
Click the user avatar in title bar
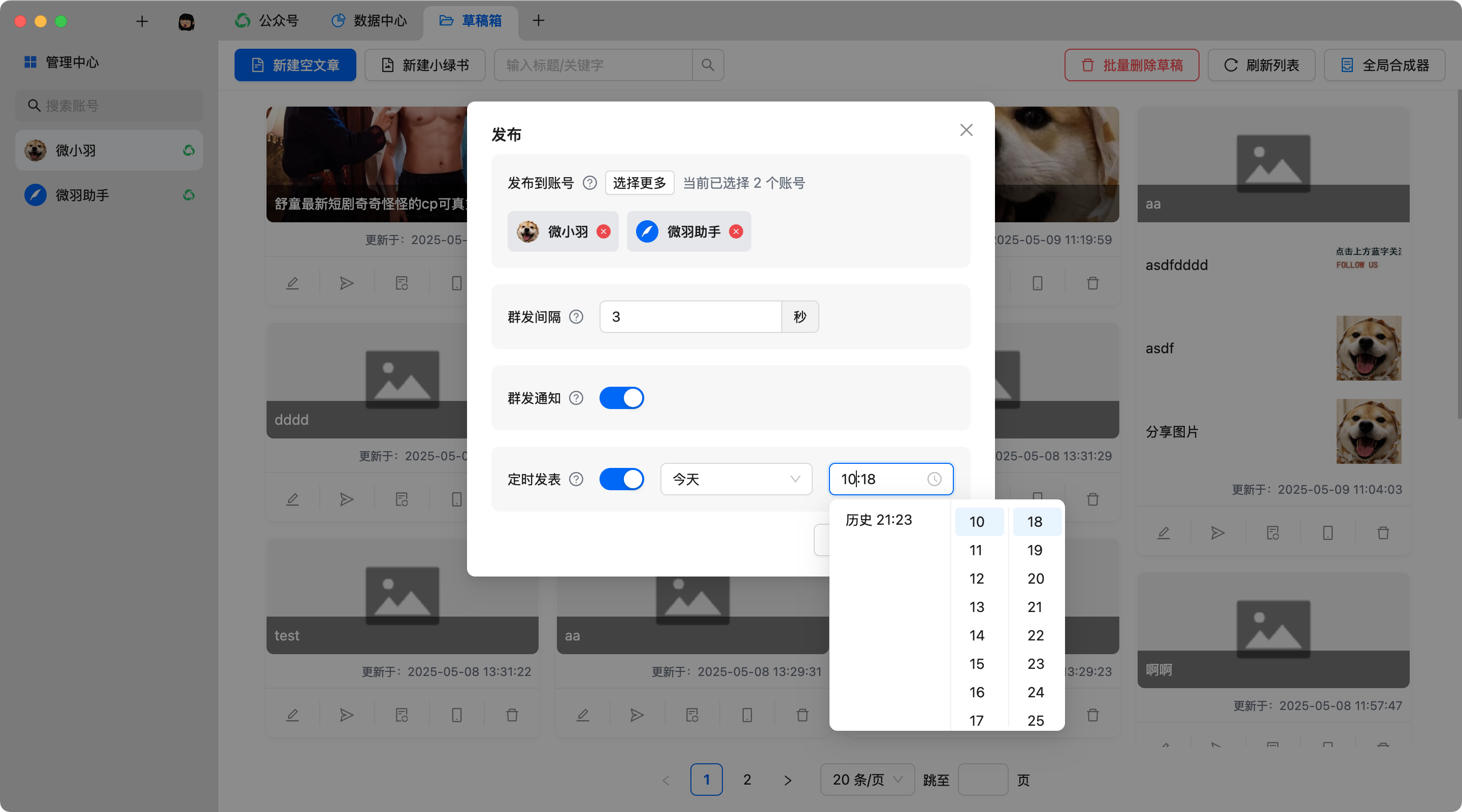click(186, 21)
